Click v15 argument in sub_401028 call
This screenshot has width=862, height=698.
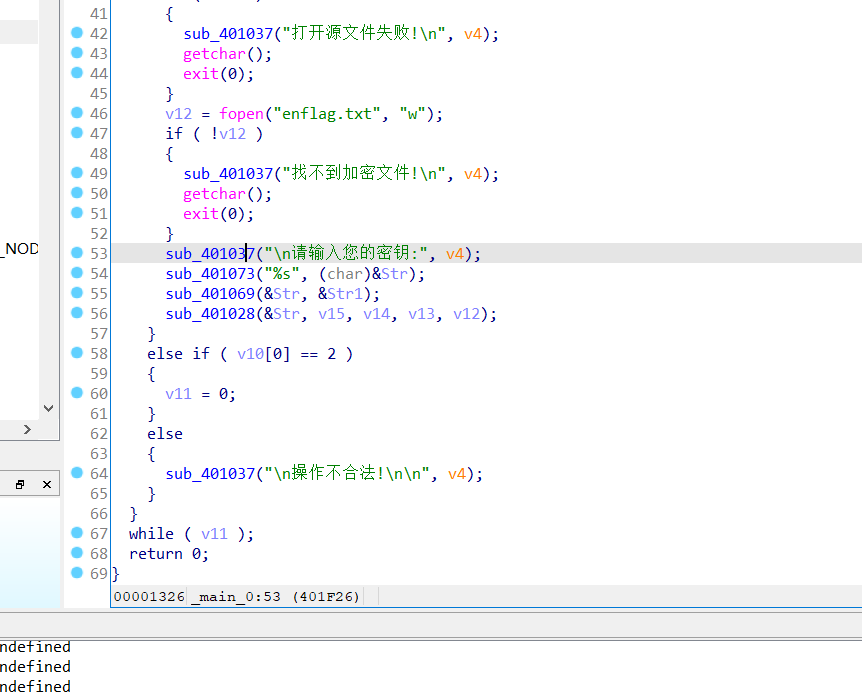[331, 314]
